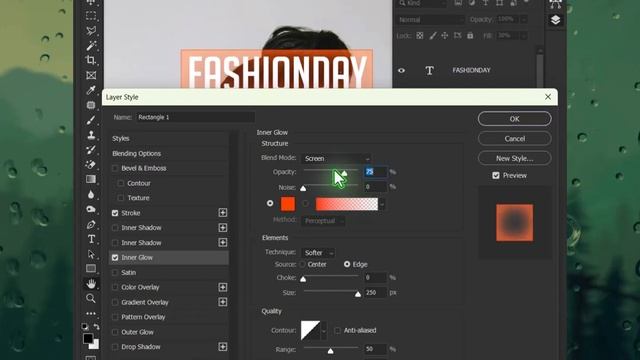
Task: Select the Edge source radio button
Action: tap(347, 264)
